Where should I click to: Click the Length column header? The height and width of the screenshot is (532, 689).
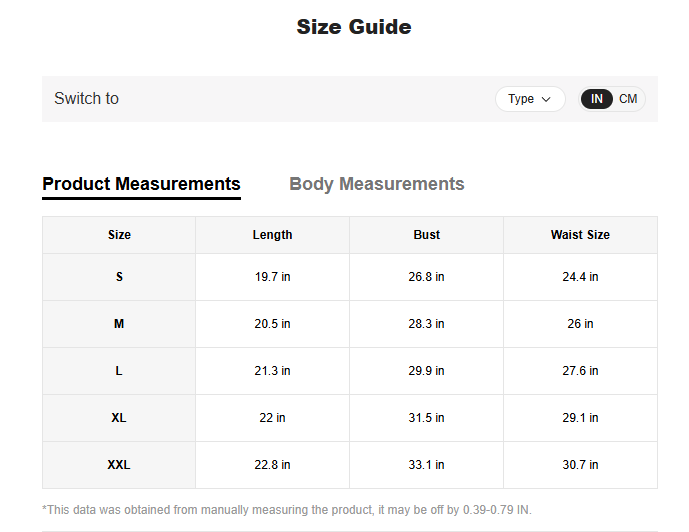(x=272, y=235)
